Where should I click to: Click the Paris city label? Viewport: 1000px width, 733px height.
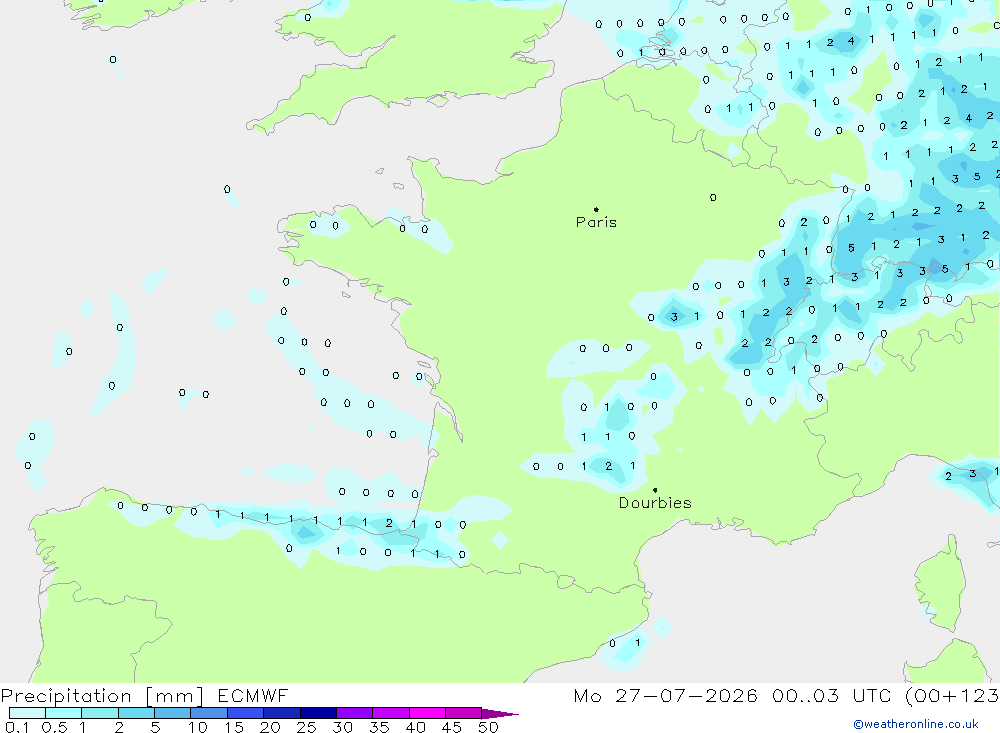click(596, 222)
